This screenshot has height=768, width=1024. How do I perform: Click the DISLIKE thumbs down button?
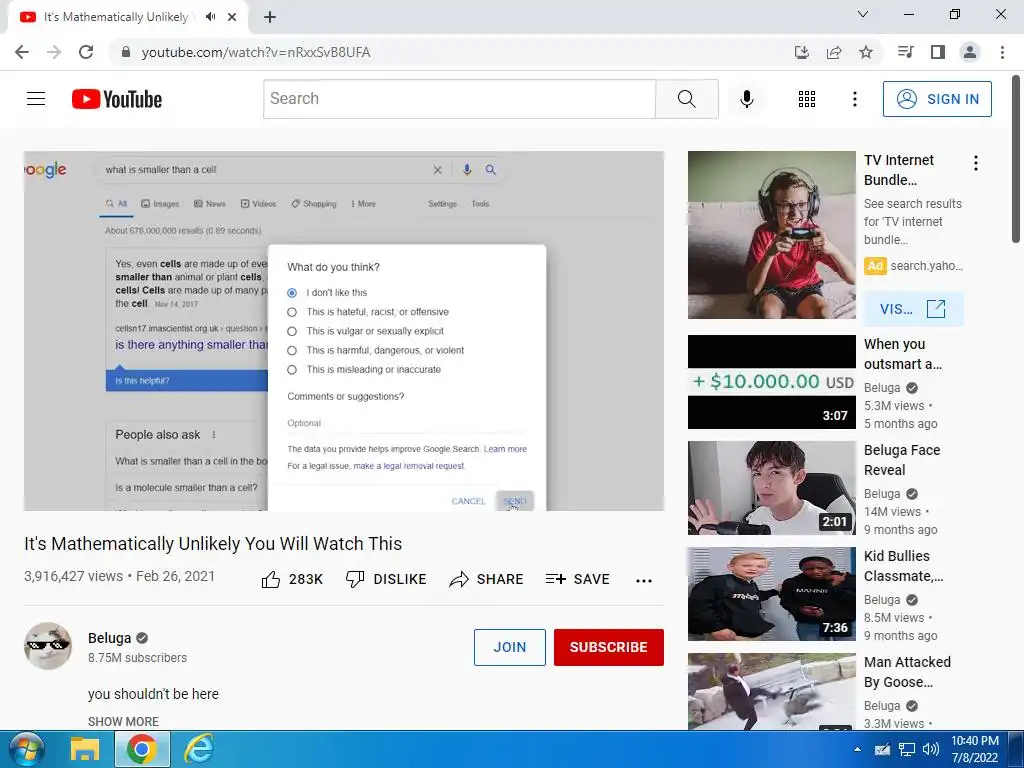[x=386, y=579]
